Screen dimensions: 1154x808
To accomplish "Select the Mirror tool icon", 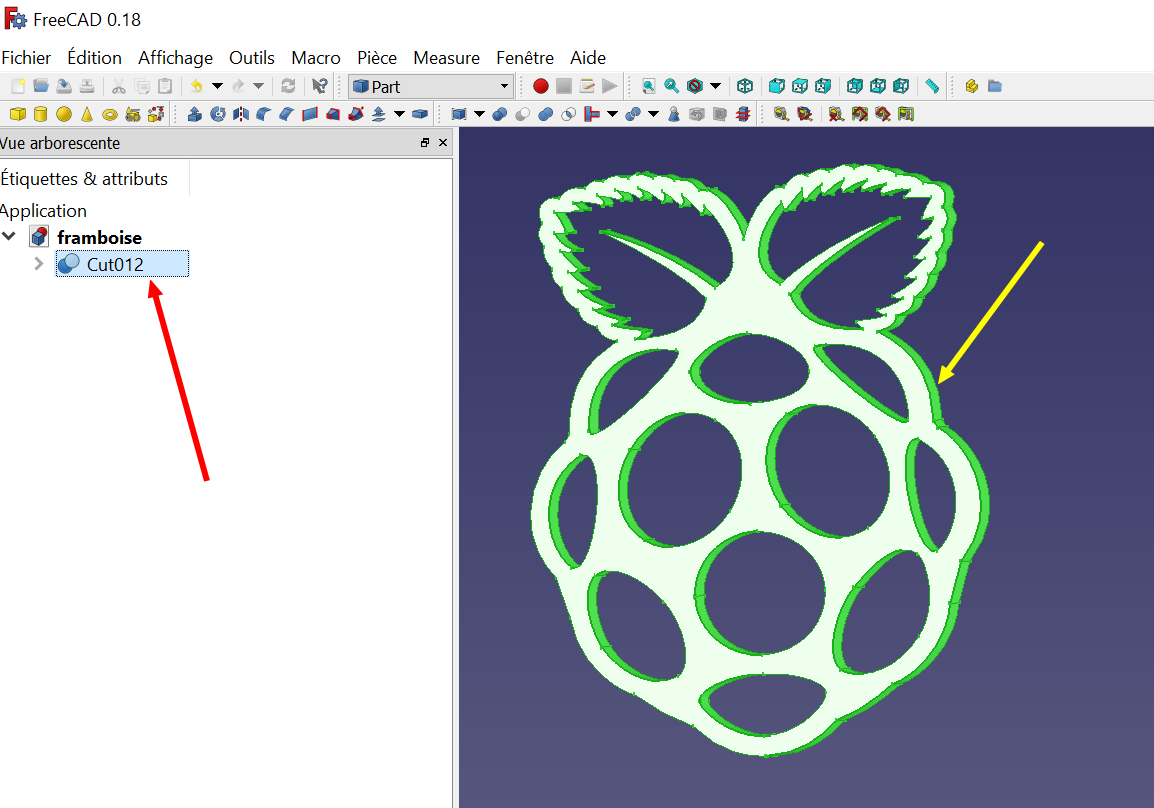I will [241, 114].
